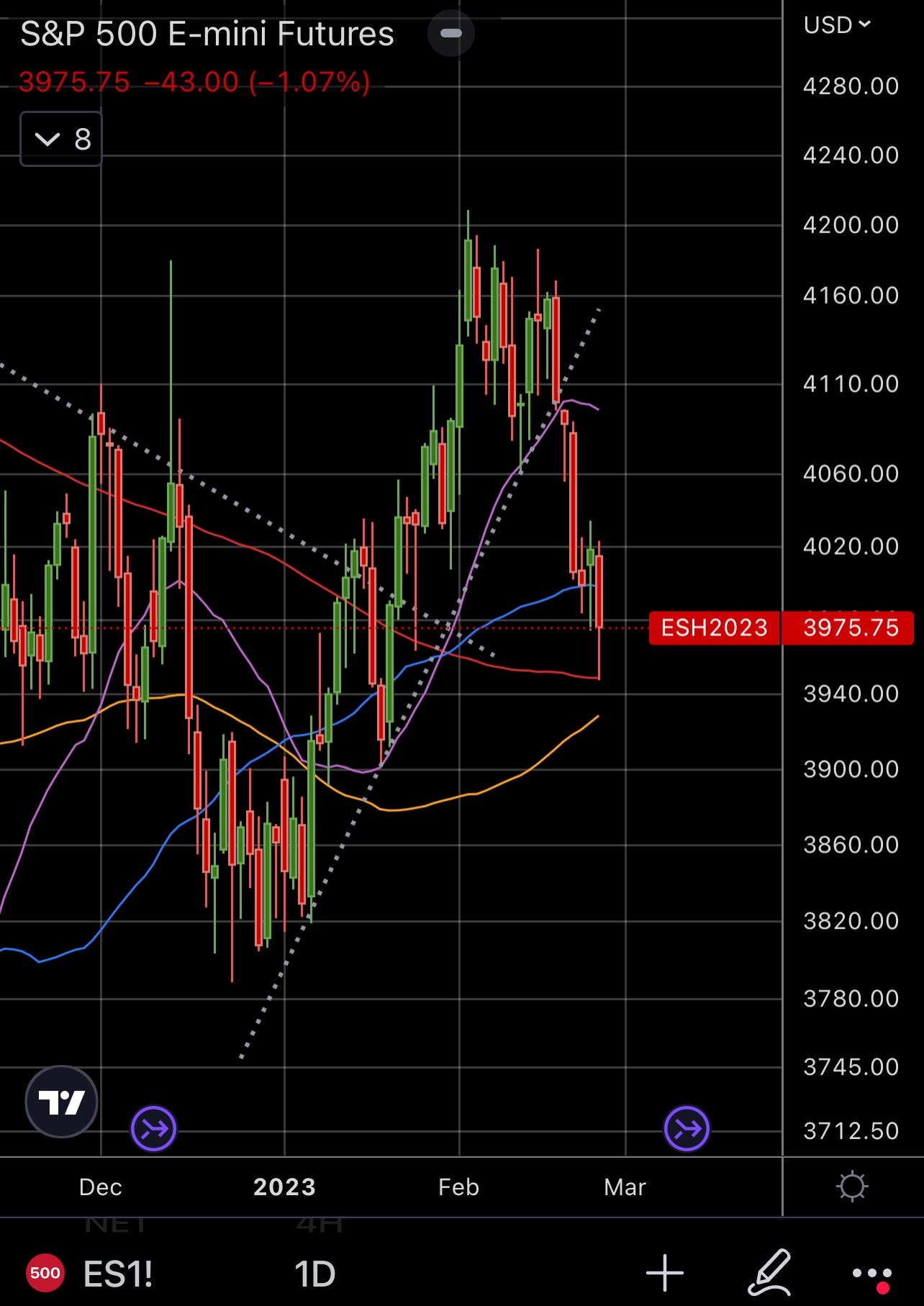The image size is (924, 1306).
Task: Tap the TradingView logo button
Action: point(61,1101)
